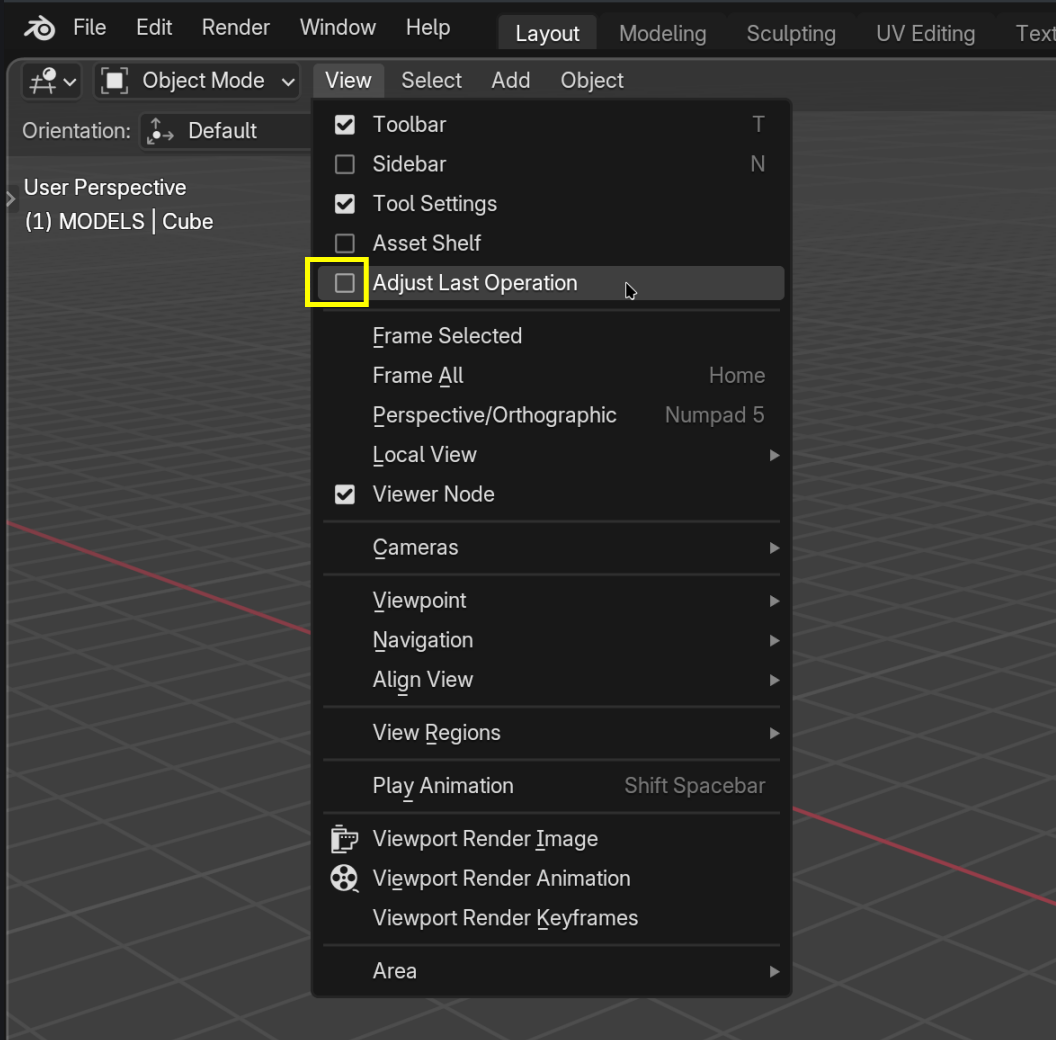Screen dimensions: 1056x1040
Task: Click Play Animation menu entry
Action: click(x=443, y=786)
